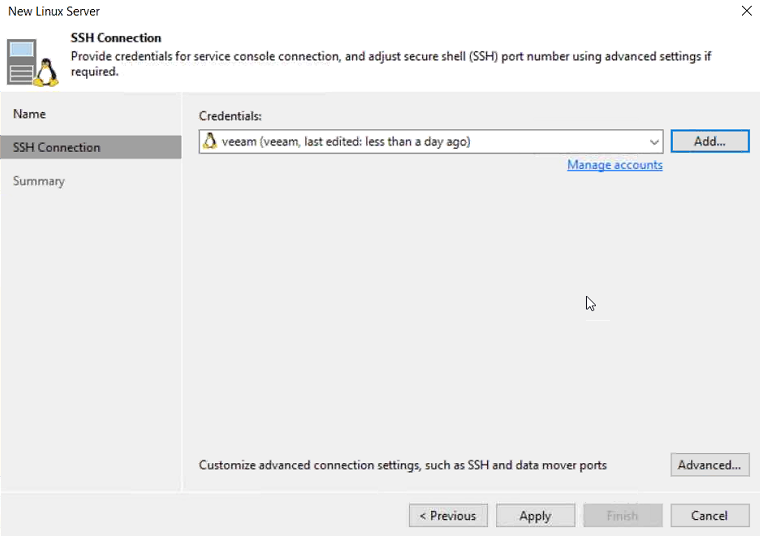Cancel the New Linux Server wizard
The image size is (760, 536).
710,515
